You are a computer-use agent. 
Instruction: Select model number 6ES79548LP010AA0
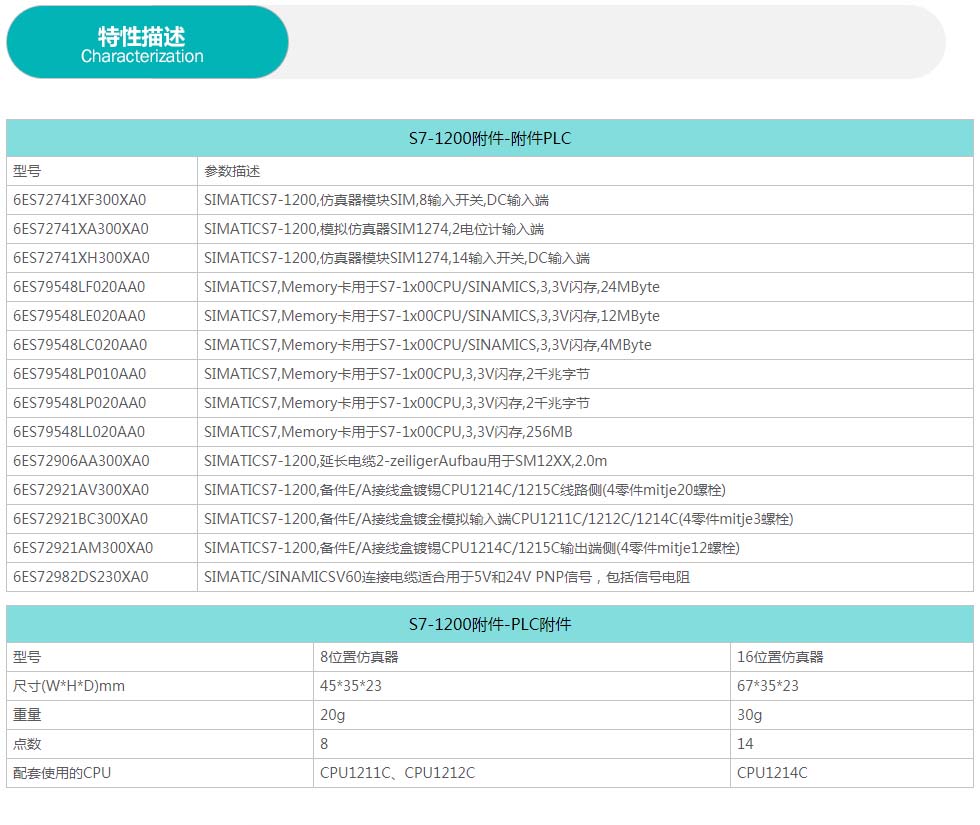click(79, 374)
